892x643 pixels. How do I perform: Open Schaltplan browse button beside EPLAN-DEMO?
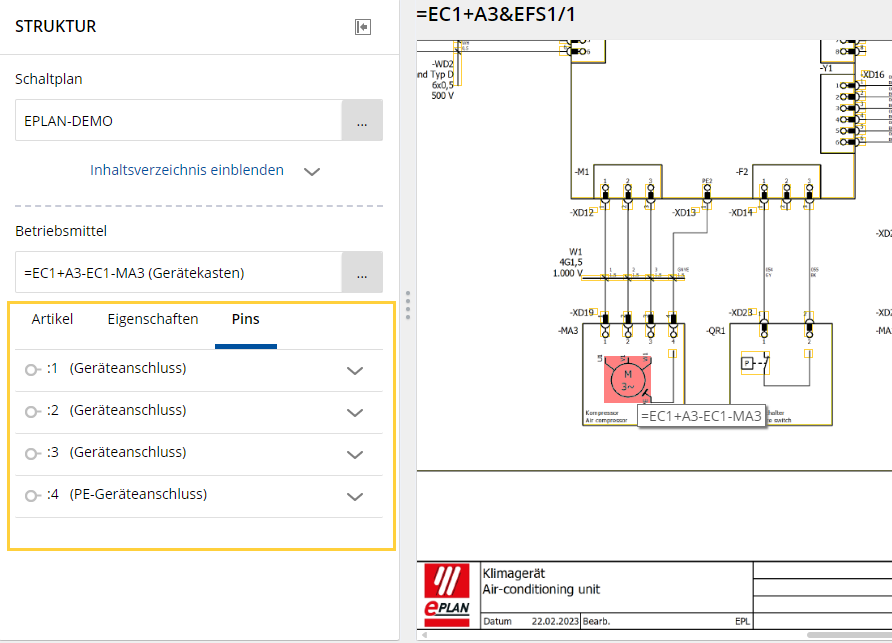pyautogui.click(x=362, y=121)
